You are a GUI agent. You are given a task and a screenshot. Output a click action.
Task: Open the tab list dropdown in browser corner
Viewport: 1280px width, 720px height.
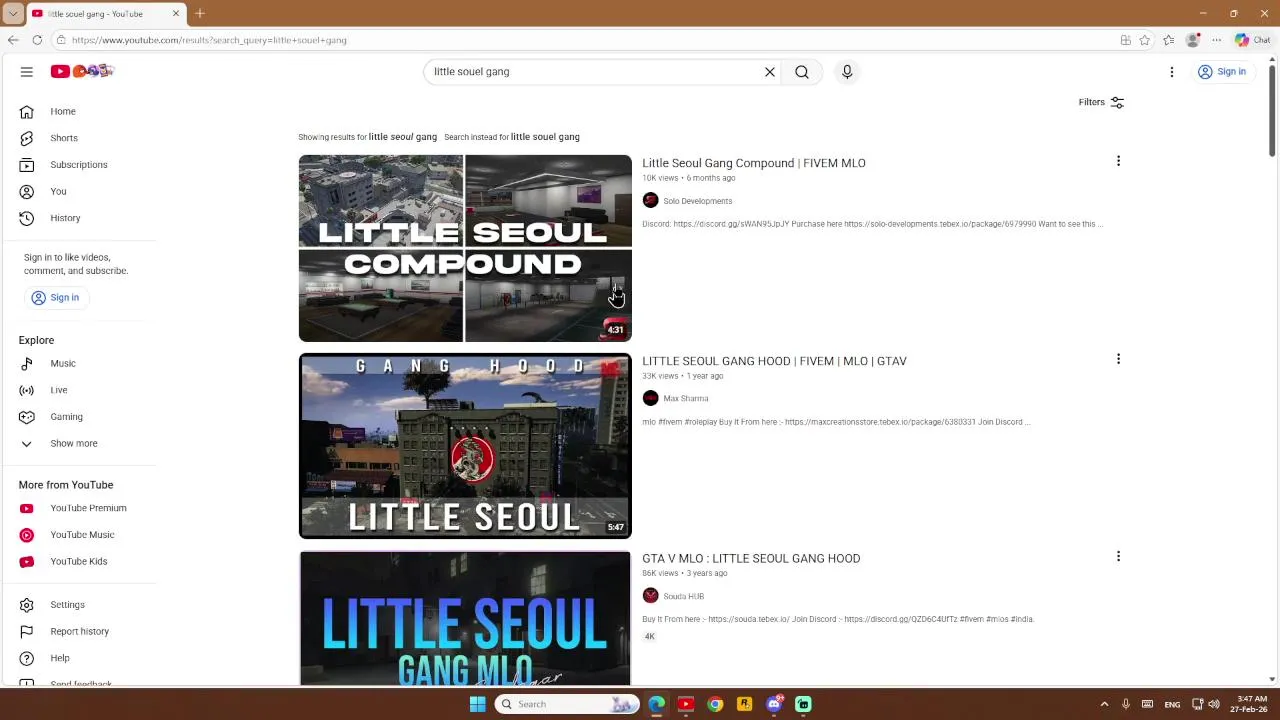(13, 13)
